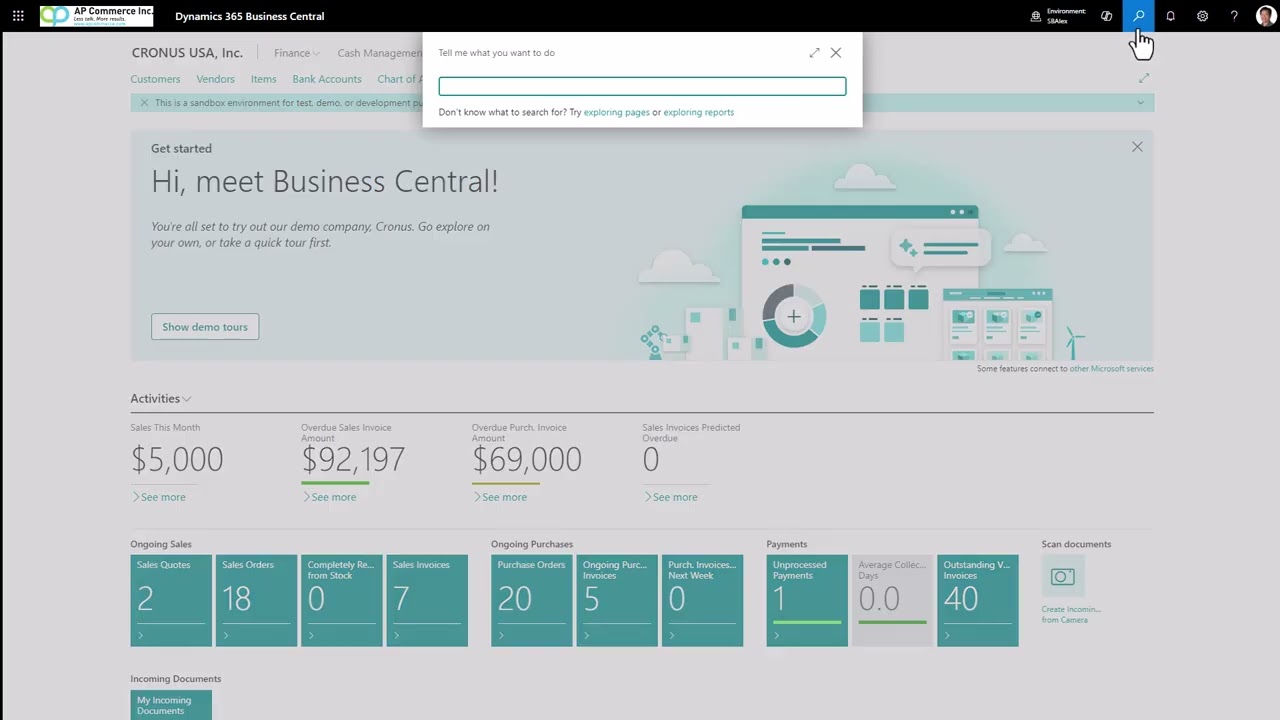Open the Sales Quotes tile
Viewport: 1280px width, 720px height.
(x=171, y=600)
